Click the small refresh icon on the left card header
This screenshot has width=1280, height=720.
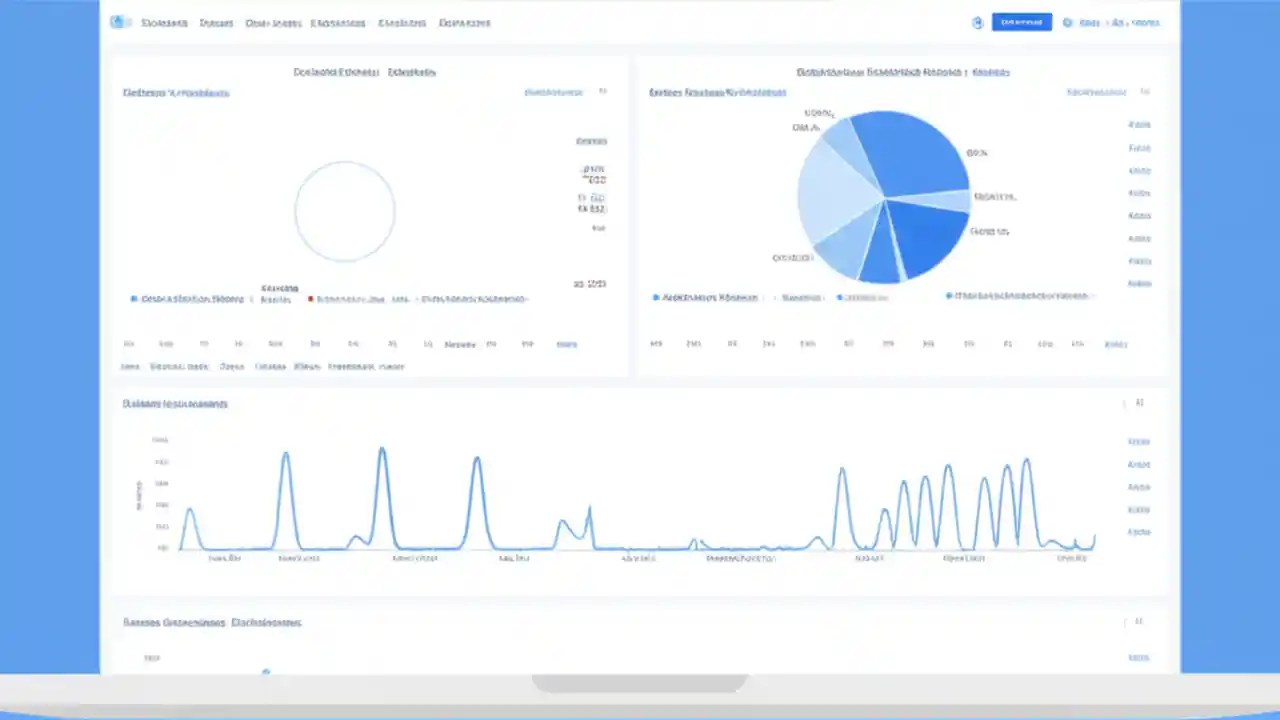coord(603,91)
